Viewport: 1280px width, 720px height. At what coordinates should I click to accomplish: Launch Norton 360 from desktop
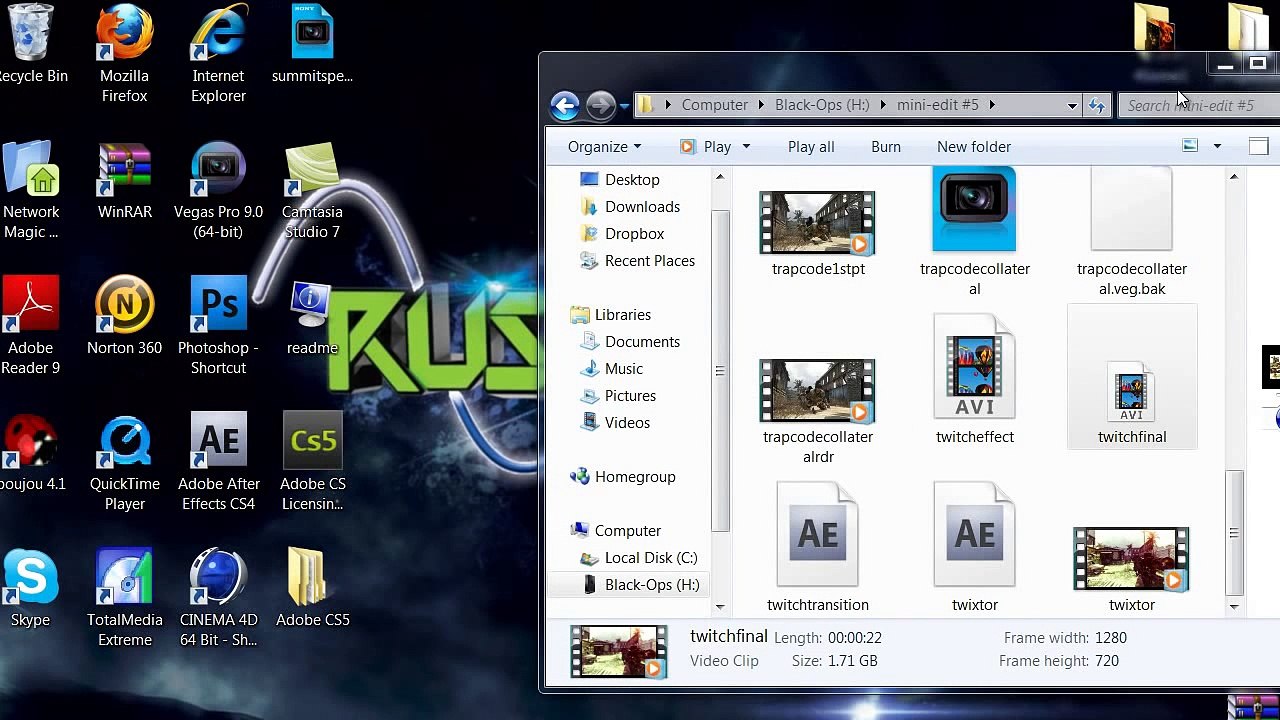(124, 316)
